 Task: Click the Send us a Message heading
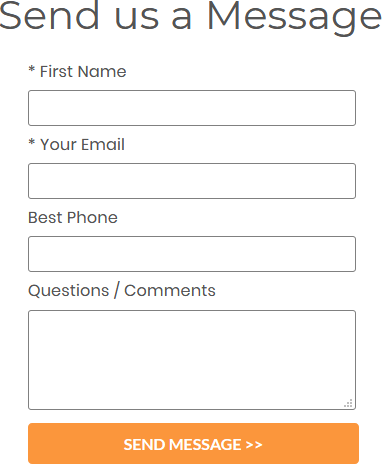(190, 16)
